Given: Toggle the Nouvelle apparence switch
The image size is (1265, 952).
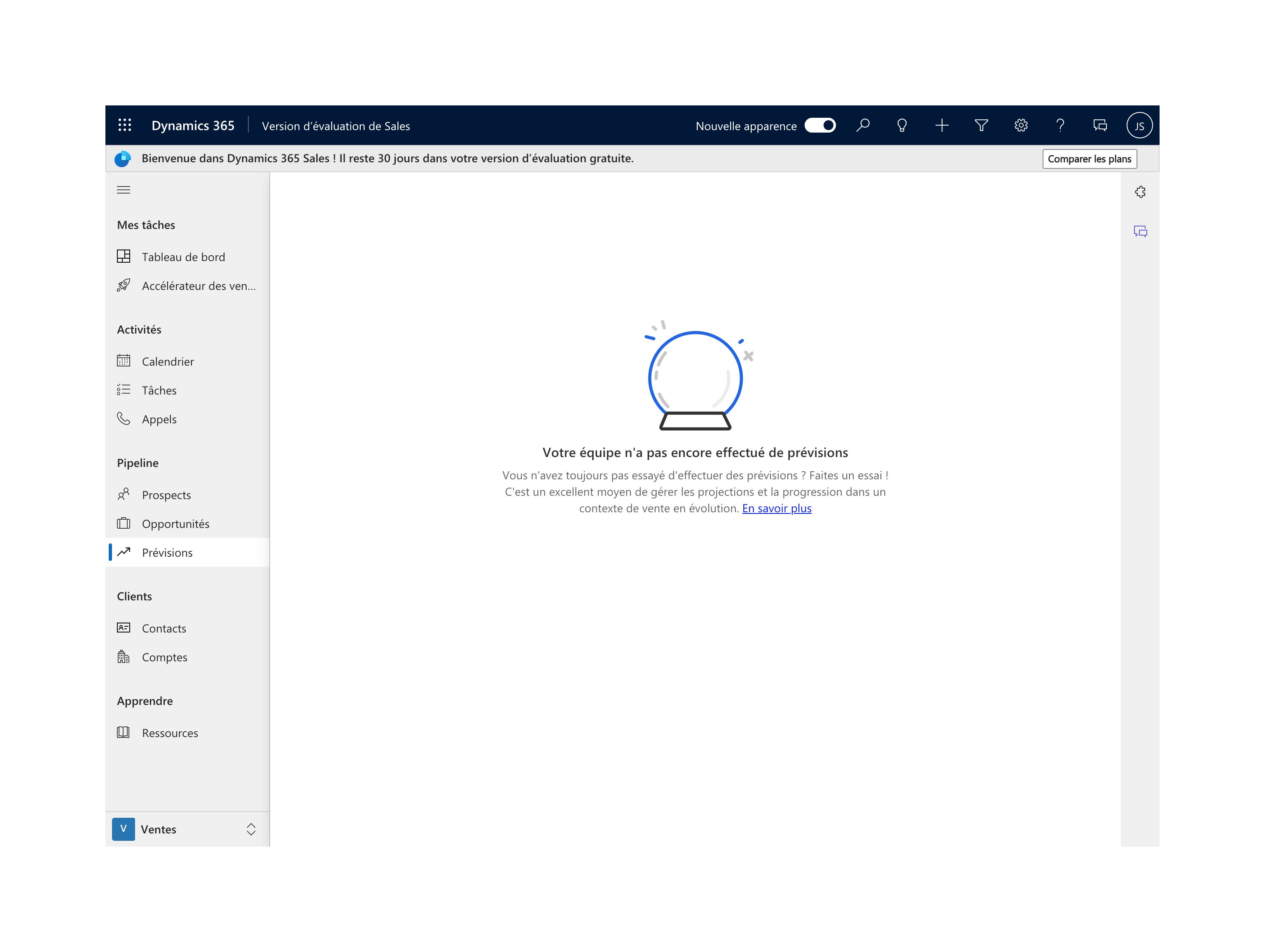Looking at the screenshot, I should pos(819,125).
